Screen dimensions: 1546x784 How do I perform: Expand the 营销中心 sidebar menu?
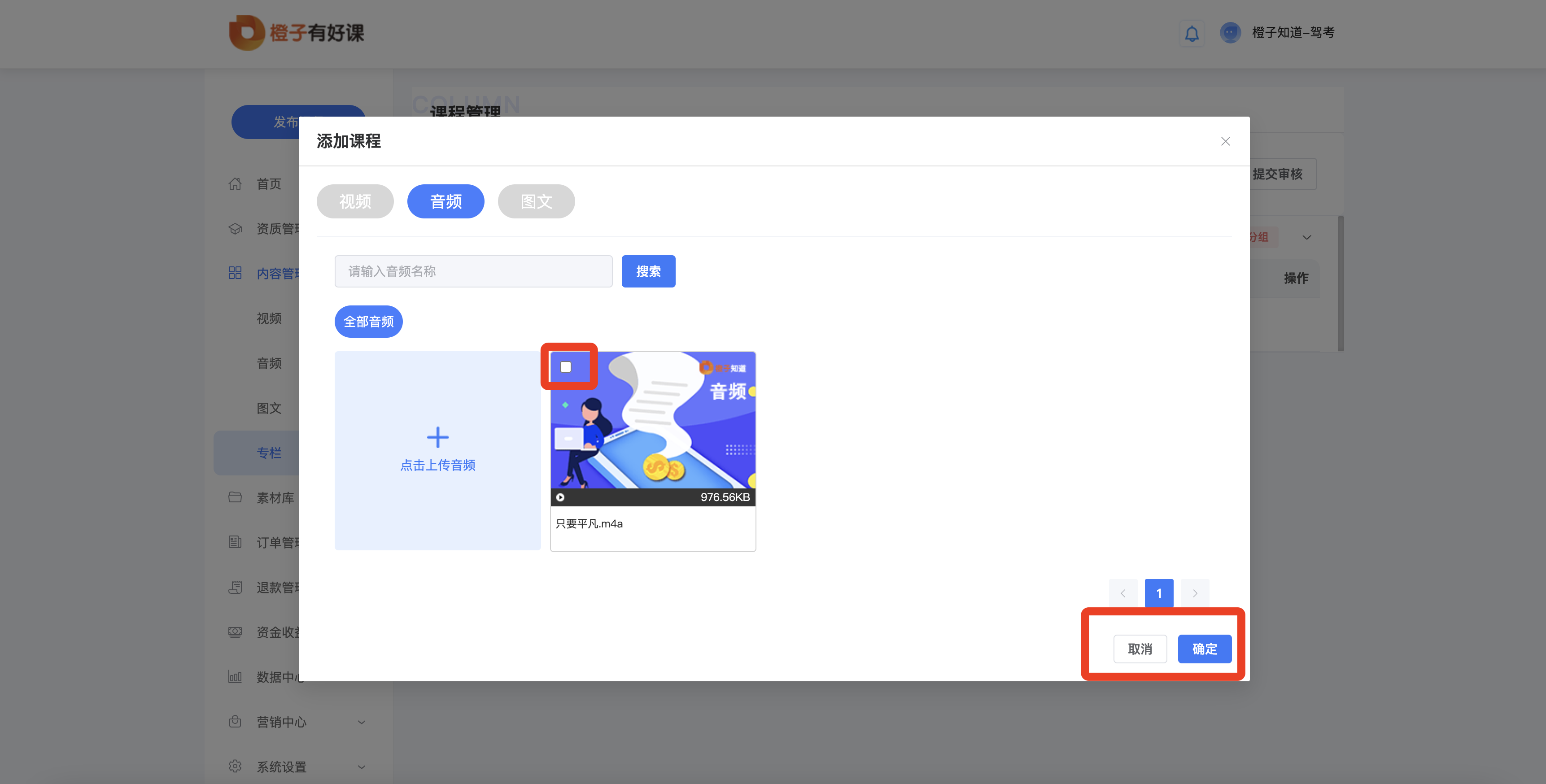[361, 722]
